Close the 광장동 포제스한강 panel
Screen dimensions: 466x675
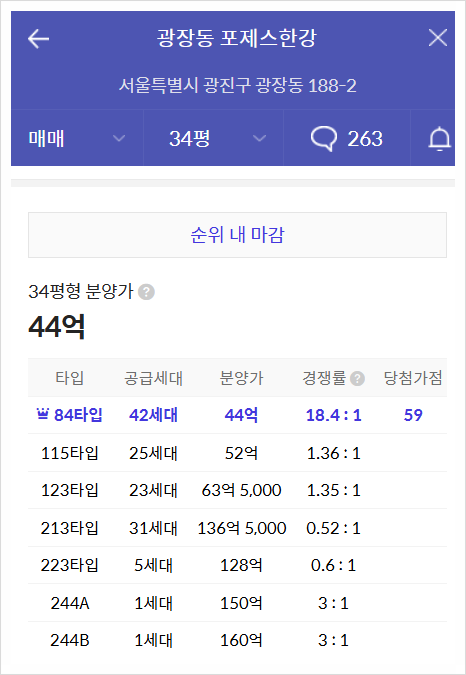438,38
